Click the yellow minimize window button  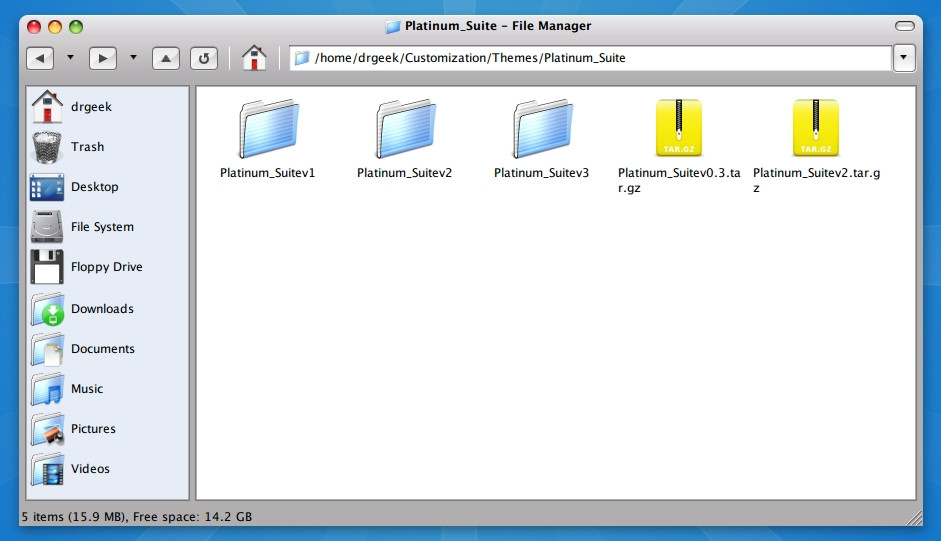tap(55, 27)
